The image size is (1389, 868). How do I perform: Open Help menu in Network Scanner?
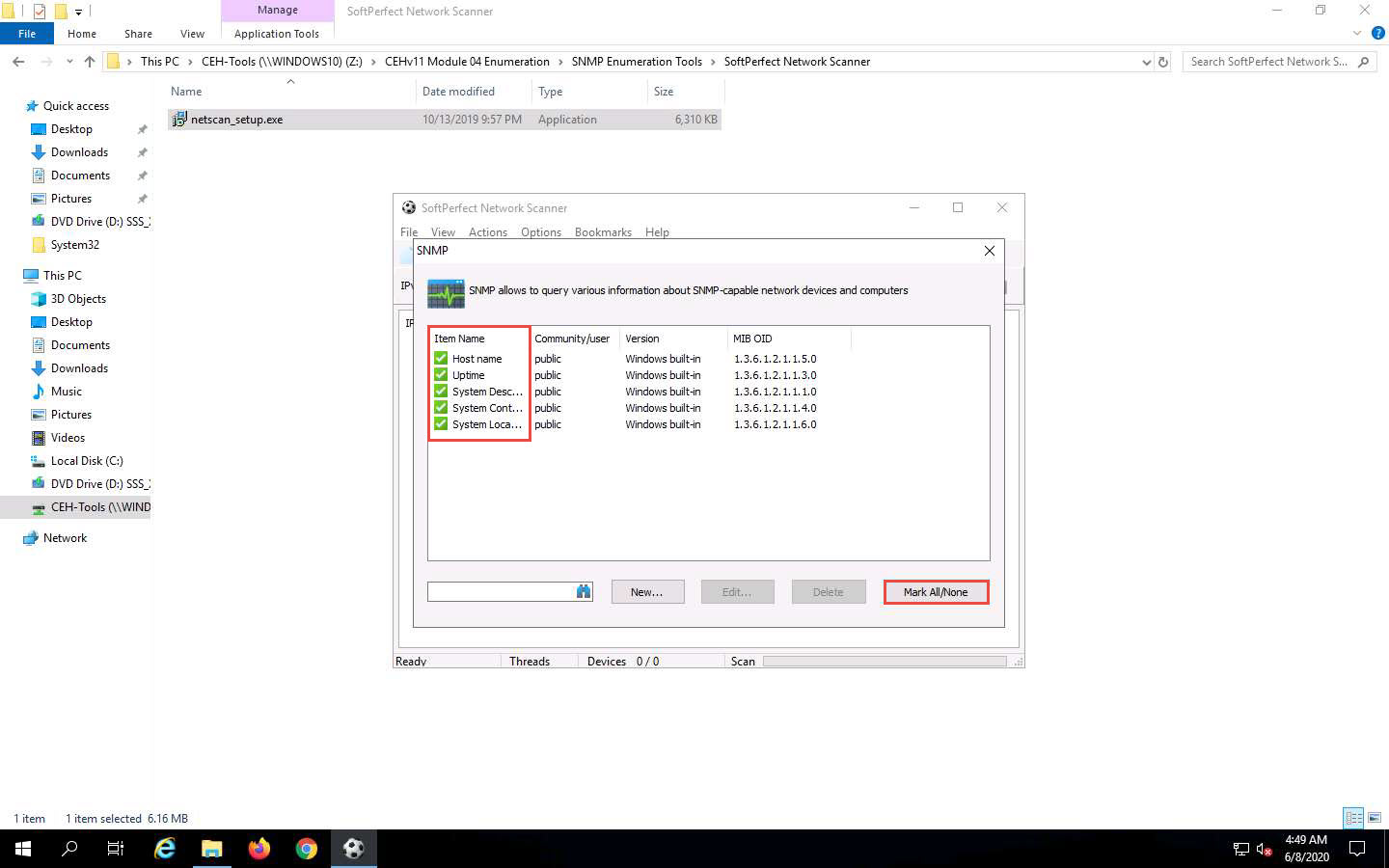point(657,232)
